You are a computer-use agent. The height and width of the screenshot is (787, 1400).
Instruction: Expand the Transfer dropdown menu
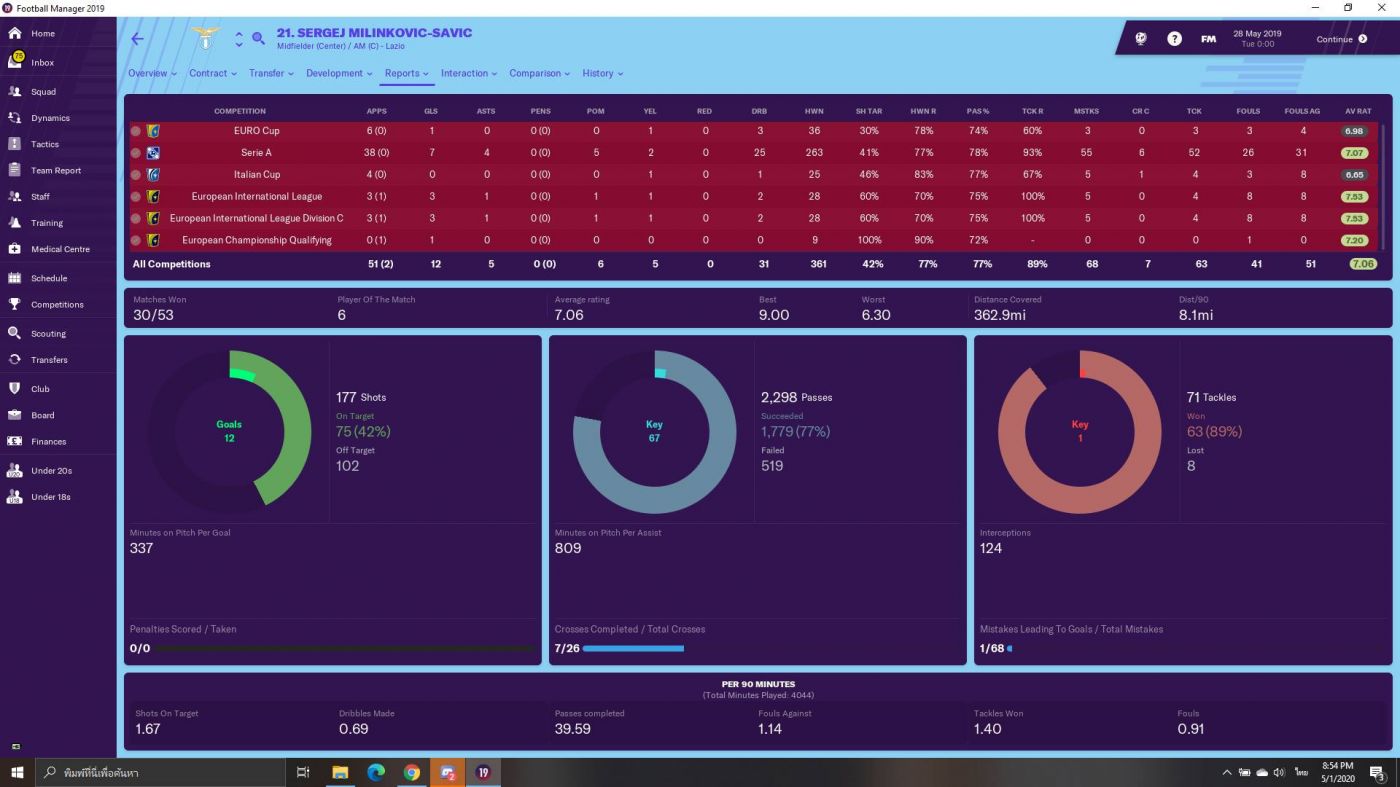(271, 73)
